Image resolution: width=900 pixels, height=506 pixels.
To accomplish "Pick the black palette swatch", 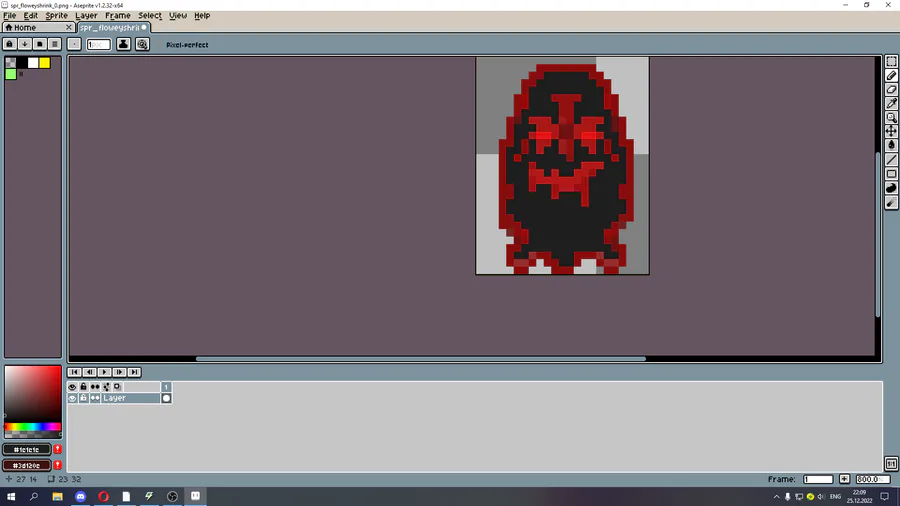I will click(22, 63).
